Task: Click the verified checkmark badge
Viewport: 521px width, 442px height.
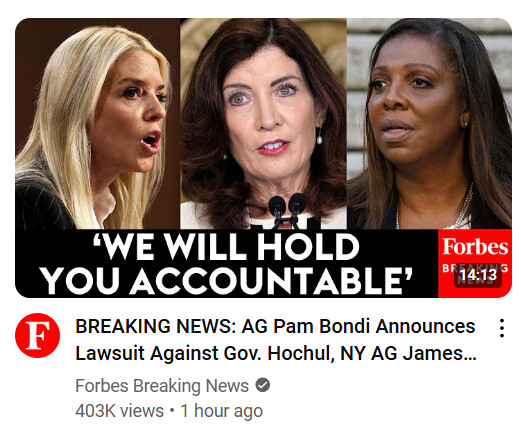Action: [x=263, y=385]
